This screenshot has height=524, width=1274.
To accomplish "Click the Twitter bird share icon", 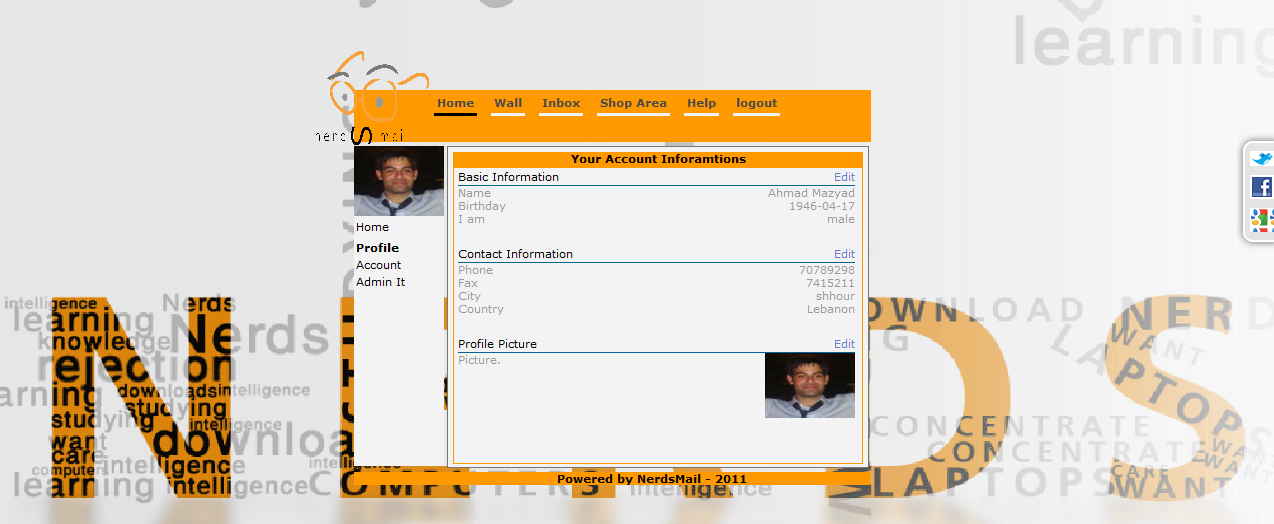I will point(1262,159).
